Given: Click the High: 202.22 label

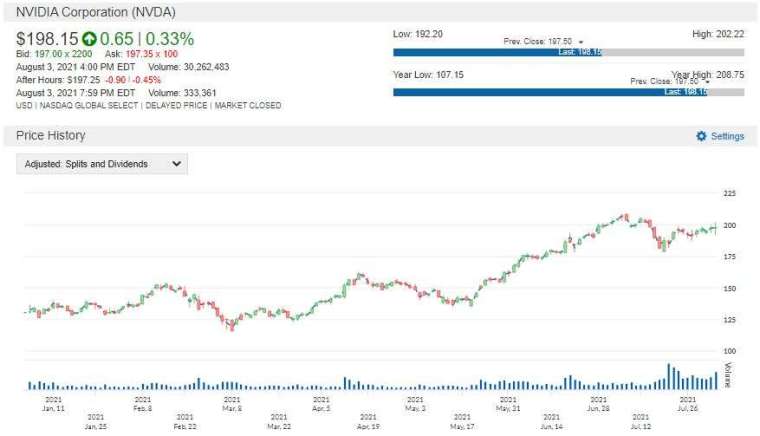Looking at the screenshot, I should 718,34.
